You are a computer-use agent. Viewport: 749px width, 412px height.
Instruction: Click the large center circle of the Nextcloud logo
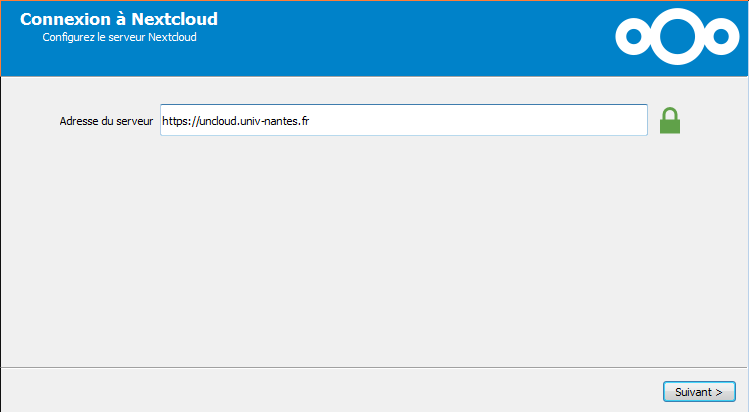point(676,37)
